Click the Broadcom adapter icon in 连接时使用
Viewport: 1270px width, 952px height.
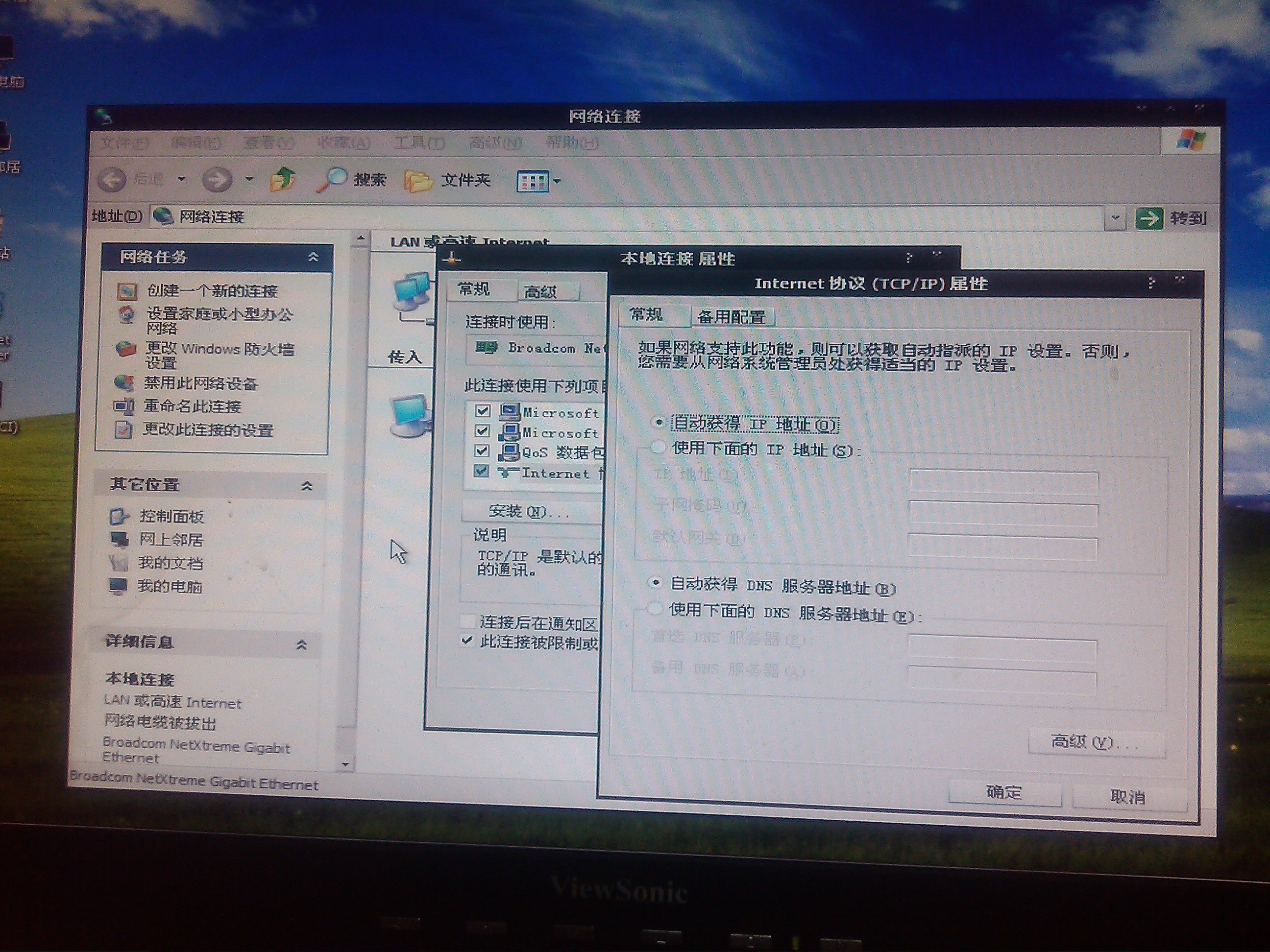coord(487,347)
